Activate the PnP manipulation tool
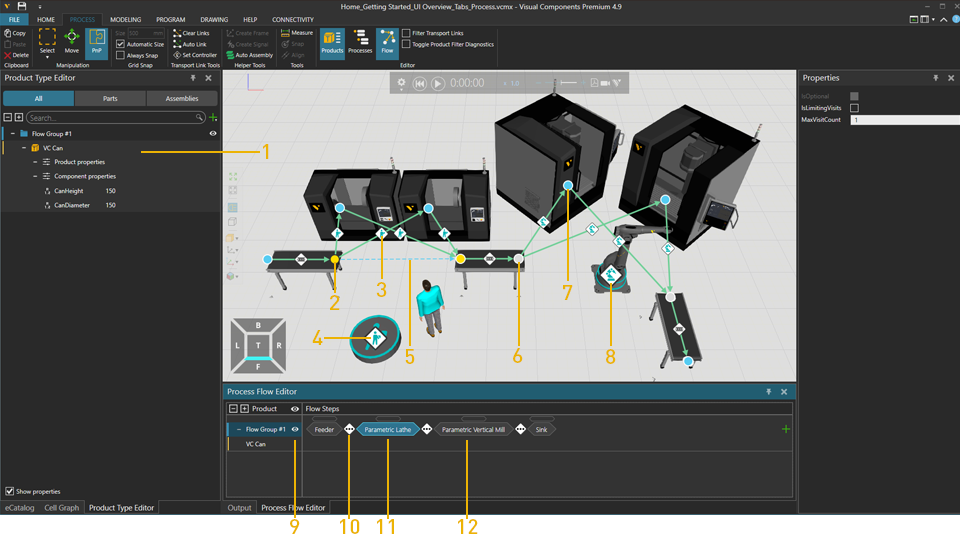The image size is (960, 538). pos(97,41)
